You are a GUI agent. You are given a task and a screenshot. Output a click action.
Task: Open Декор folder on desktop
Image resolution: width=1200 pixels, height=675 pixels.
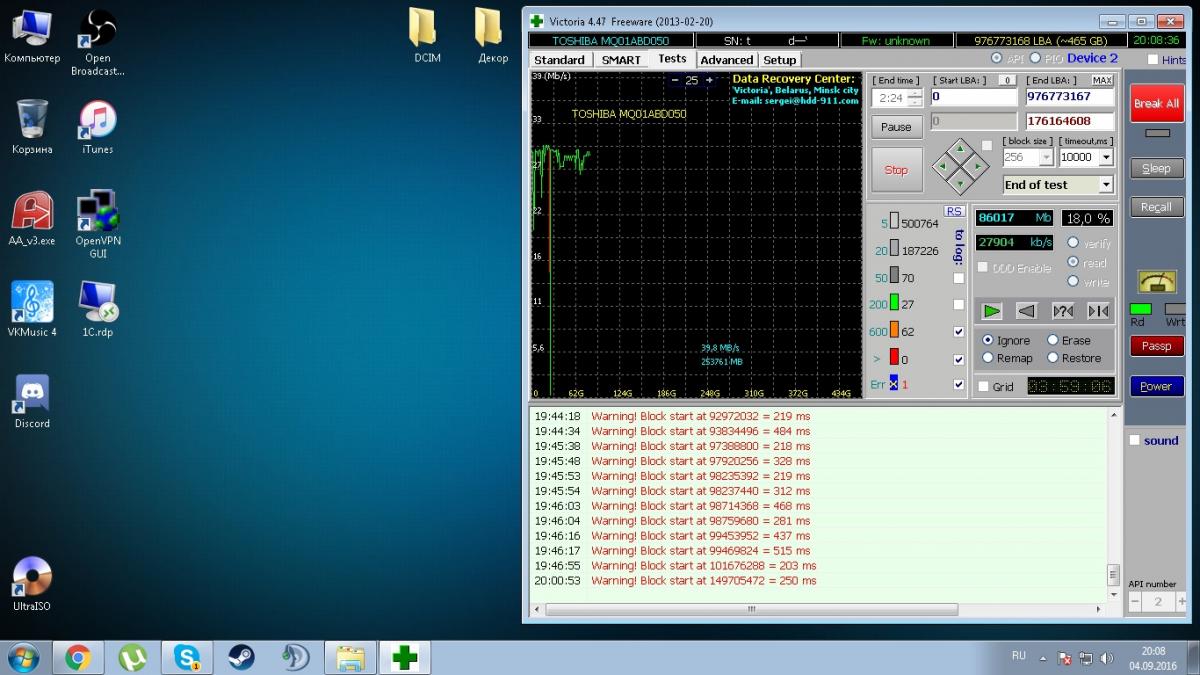tap(492, 35)
